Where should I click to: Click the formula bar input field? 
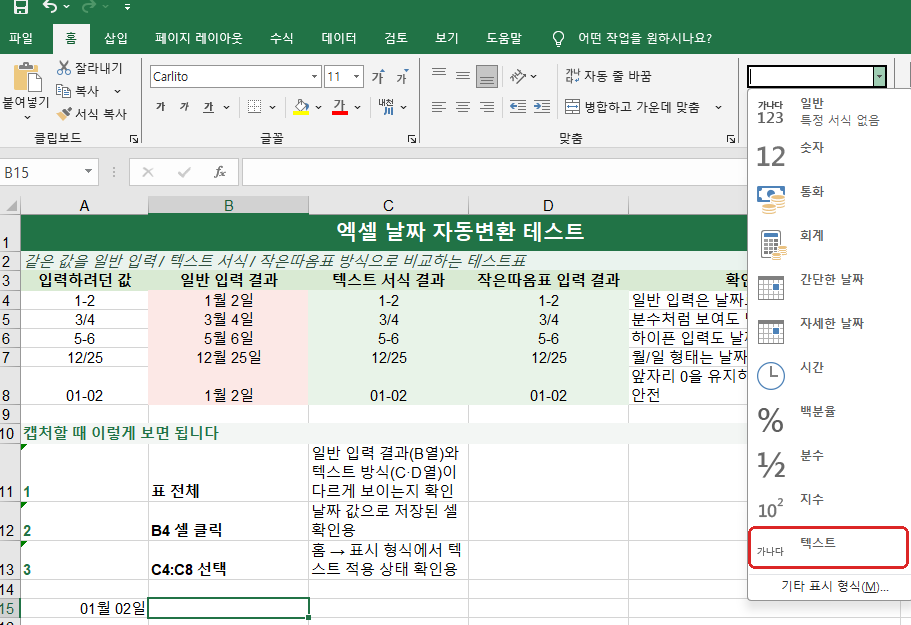click(x=495, y=172)
